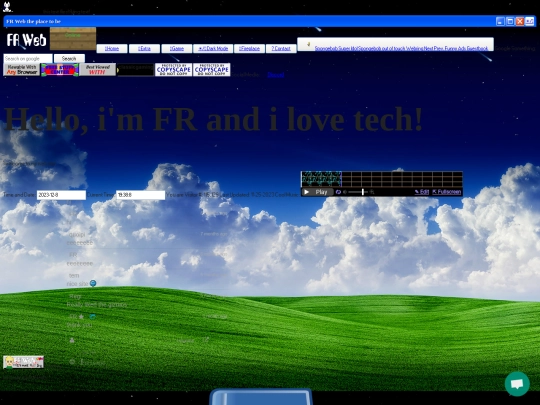Open the Game nav button
This screenshot has height=405, width=540.
pyautogui.click(x=176, y=49)
